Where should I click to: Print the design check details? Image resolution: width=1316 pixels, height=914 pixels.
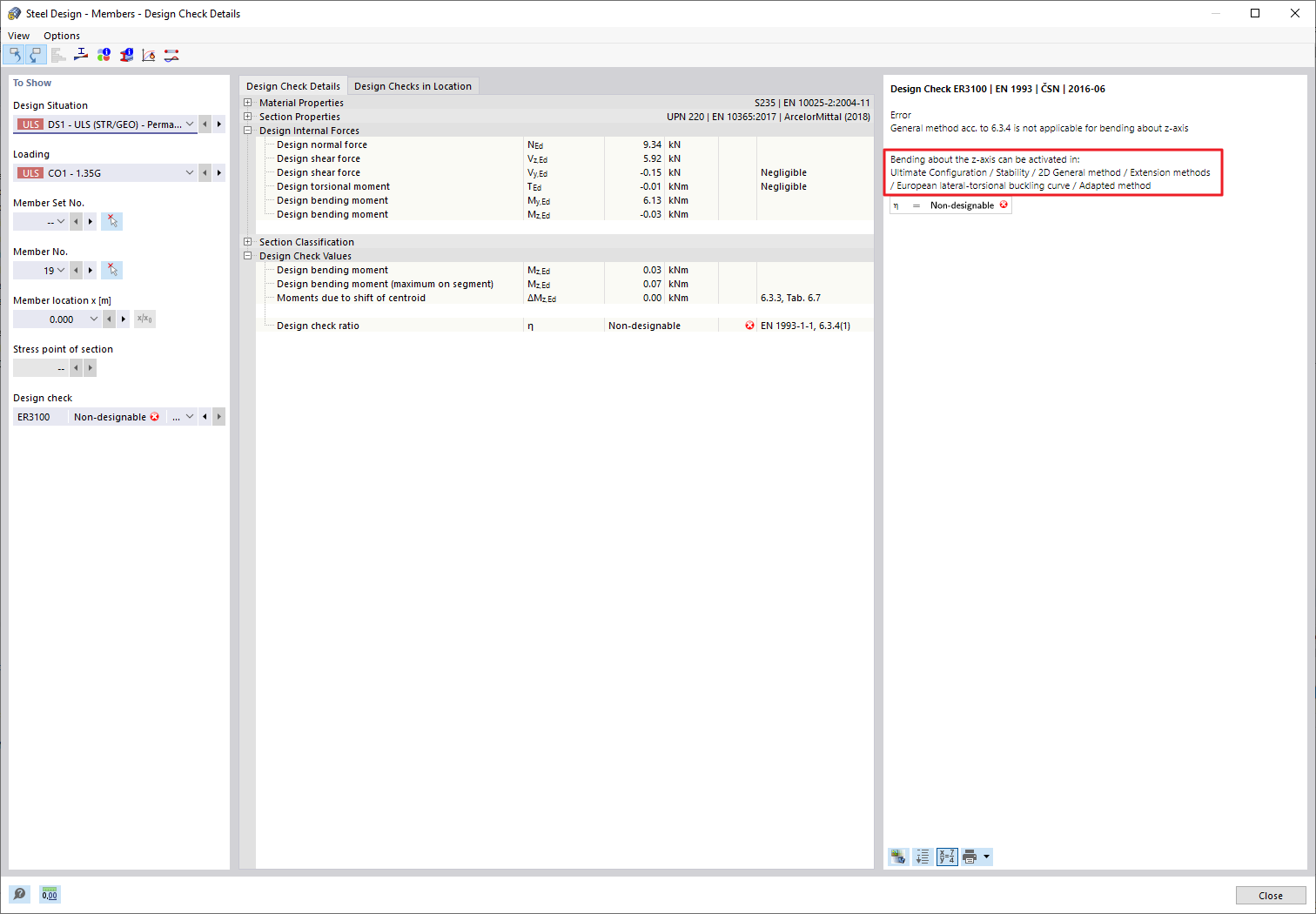pyautogui.click(x=970, y=857)
